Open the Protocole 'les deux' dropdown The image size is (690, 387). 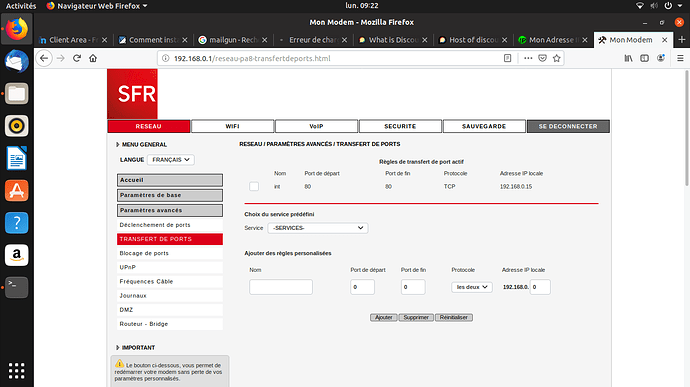(x=472, y=287)
